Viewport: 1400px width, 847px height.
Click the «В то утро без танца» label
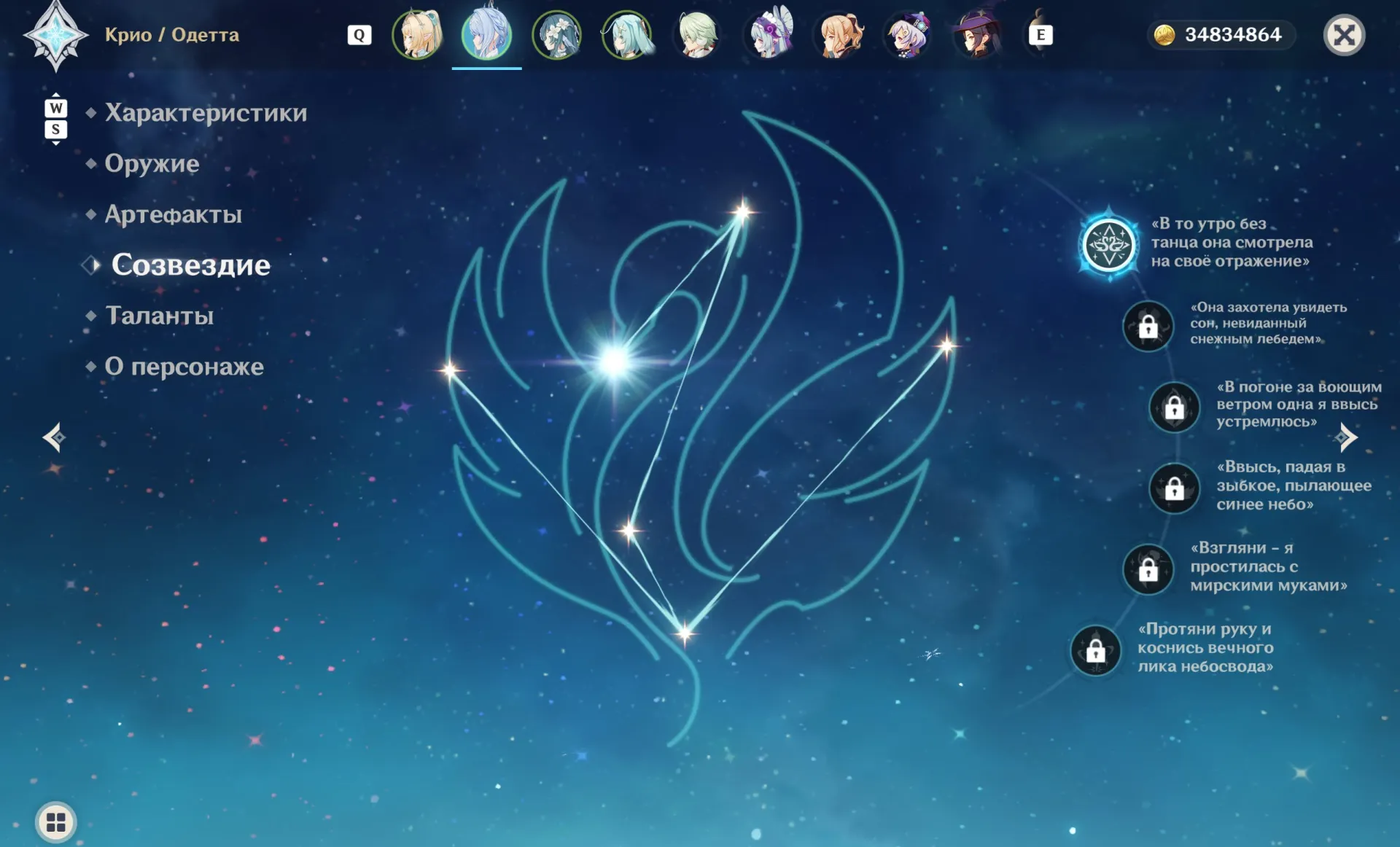(1232, 242)
